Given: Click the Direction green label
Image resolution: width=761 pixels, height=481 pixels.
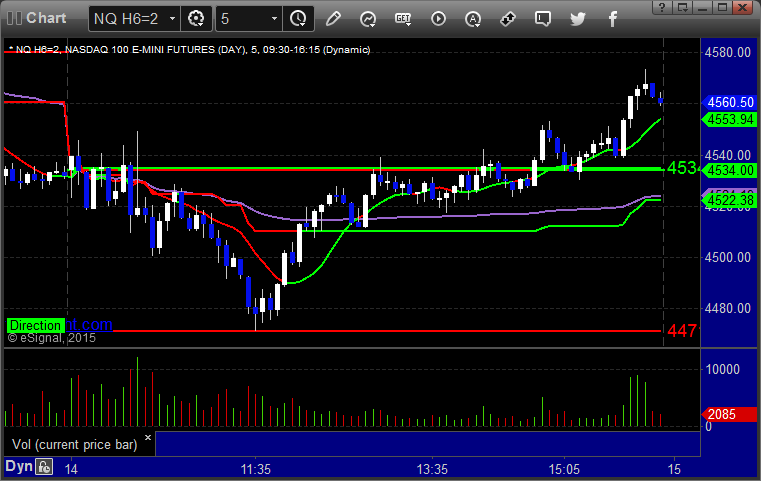Looking at the screenshot, I should click(x=35, y=325).
